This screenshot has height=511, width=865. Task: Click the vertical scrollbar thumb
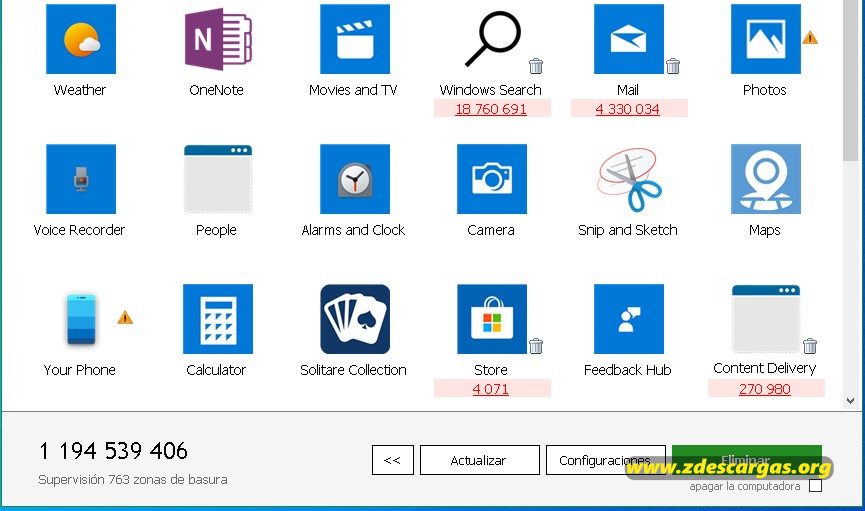850,80
